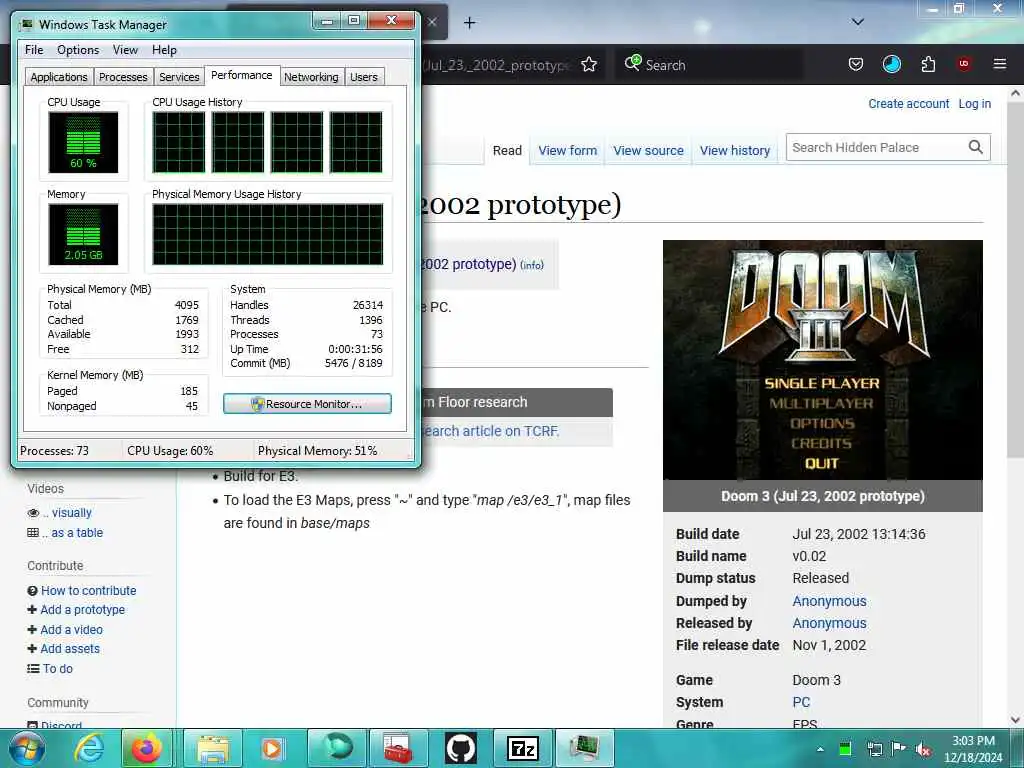Open Action Center flag tray icon
Screen dimensions: 1024x768
pyautogui.click(x=899, y=748)
